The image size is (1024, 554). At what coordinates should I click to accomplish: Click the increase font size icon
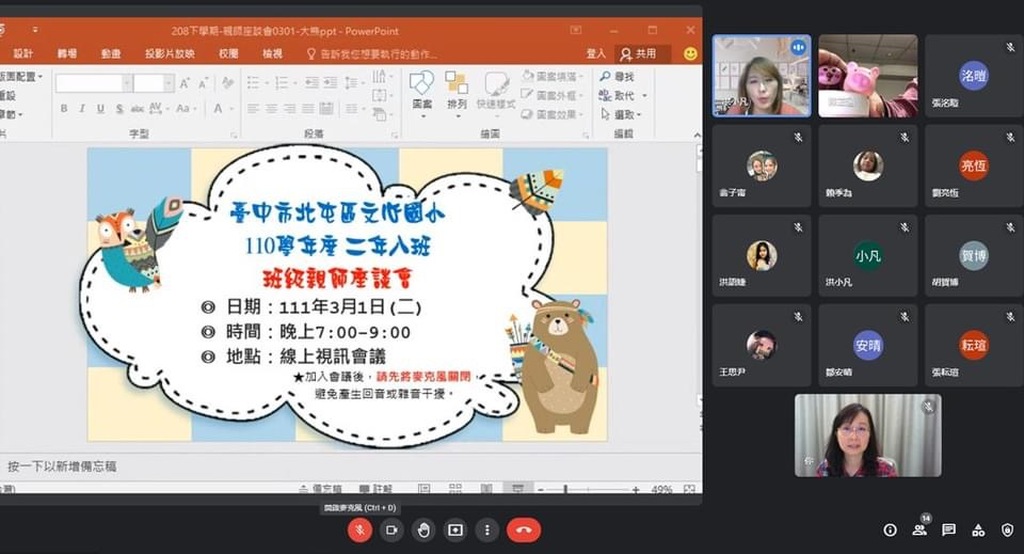coord(184,83)
